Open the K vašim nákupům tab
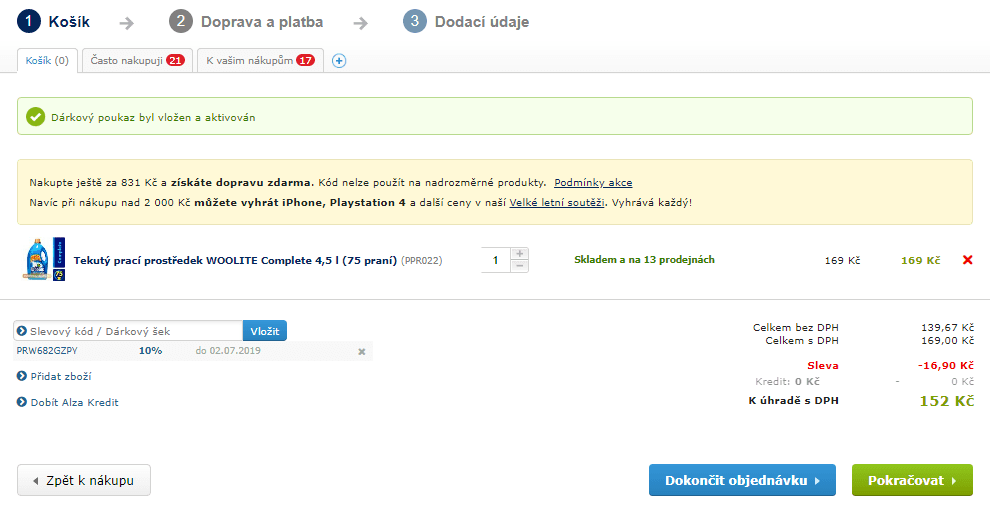 [260, 61]
